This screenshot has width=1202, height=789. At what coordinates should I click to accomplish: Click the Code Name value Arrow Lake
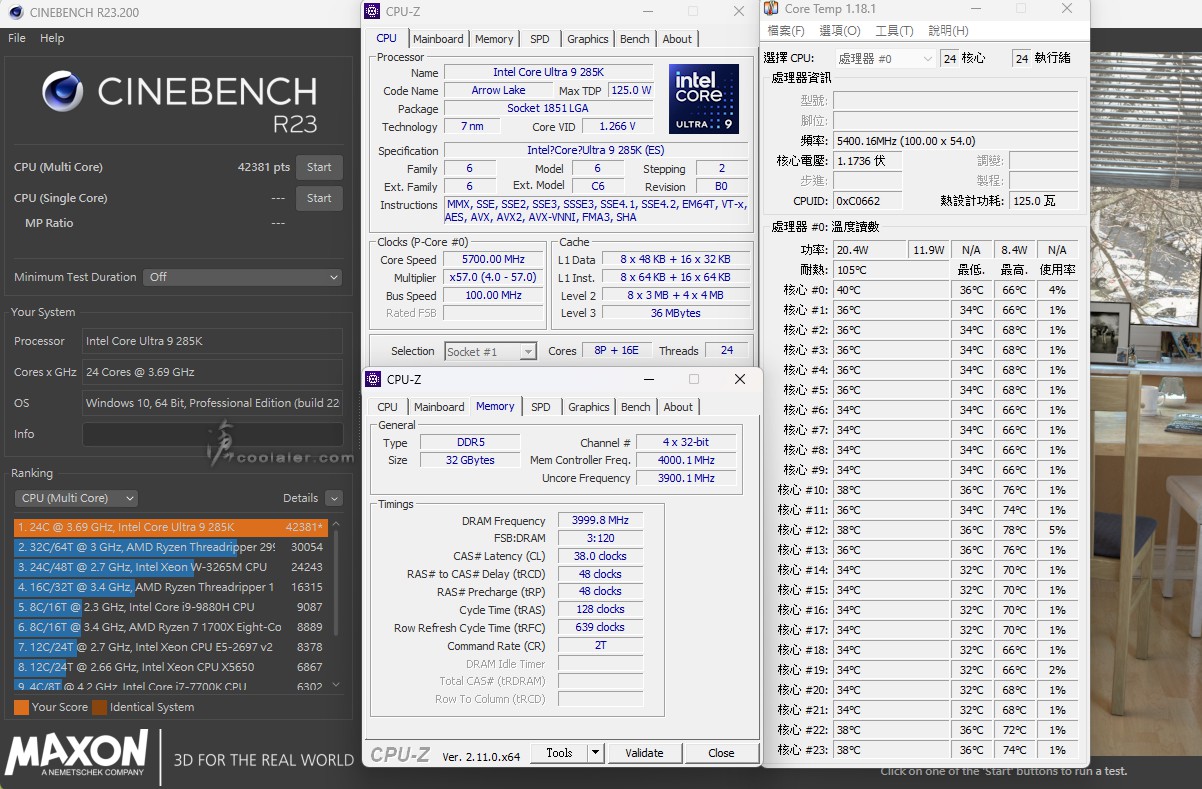pyautogui.click(x=498, y=90)
